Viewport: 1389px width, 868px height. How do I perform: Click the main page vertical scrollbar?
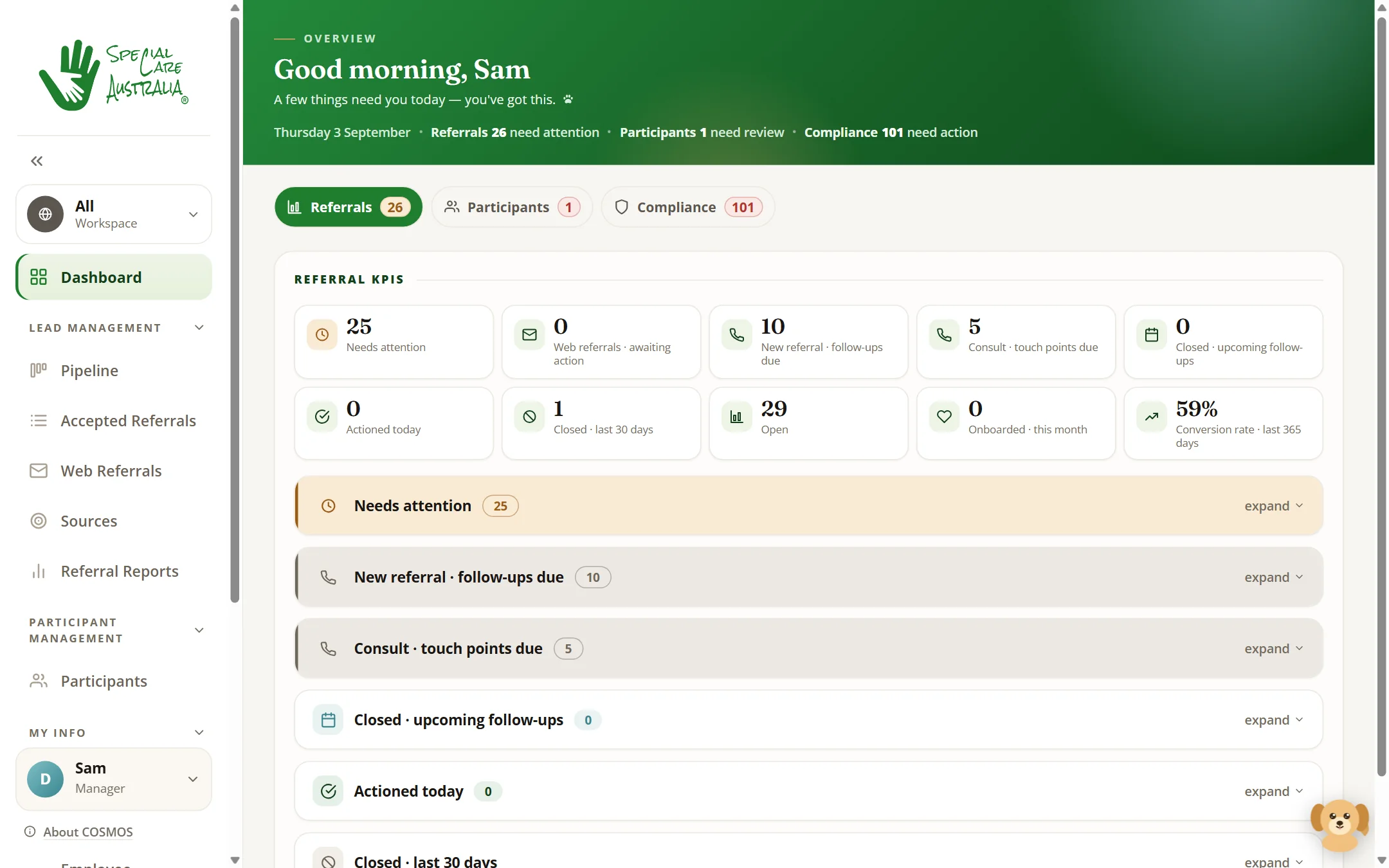[x=1381, y=395]
